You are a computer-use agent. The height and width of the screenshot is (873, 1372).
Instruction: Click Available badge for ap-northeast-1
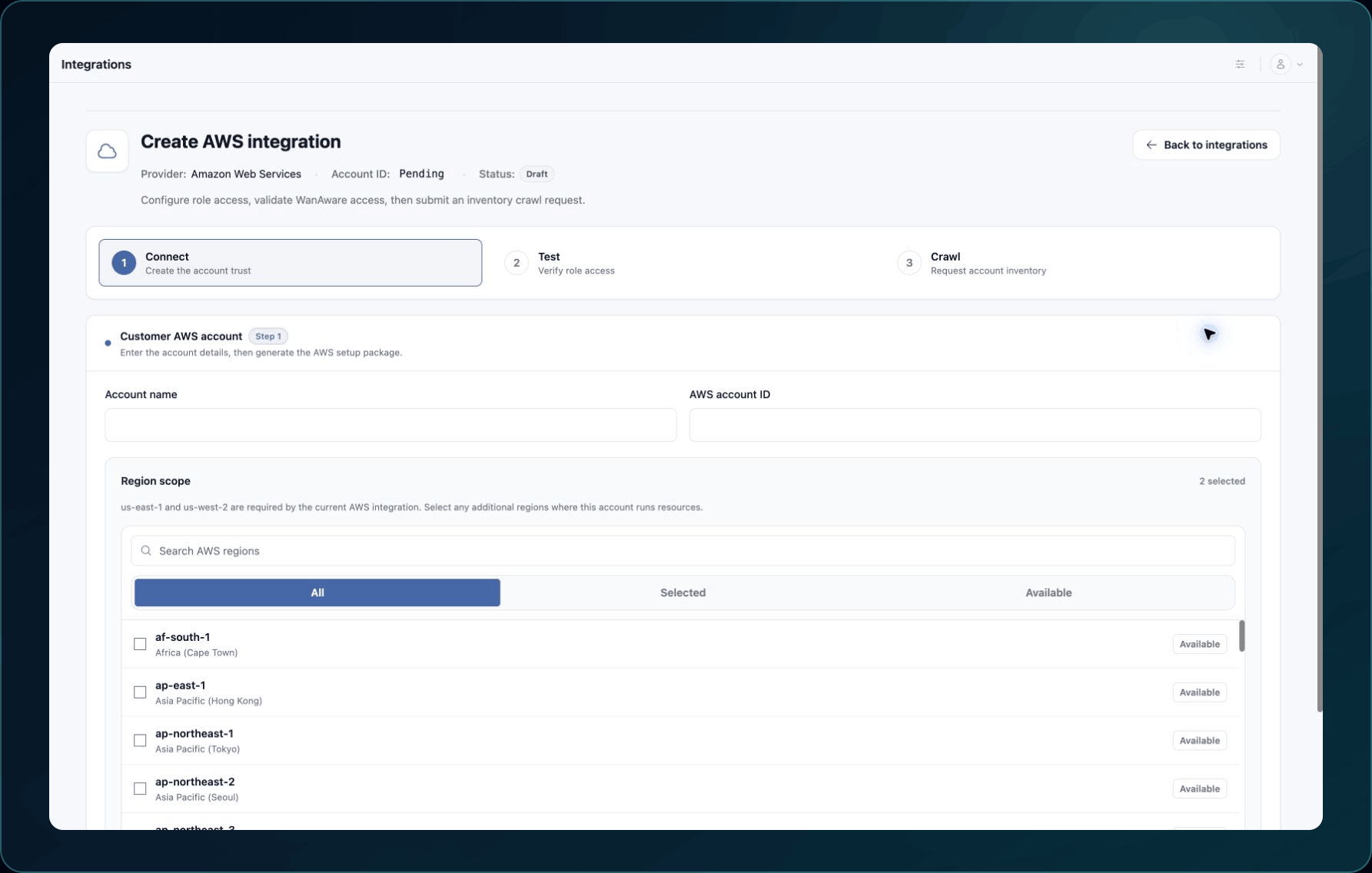point(1199,741)
